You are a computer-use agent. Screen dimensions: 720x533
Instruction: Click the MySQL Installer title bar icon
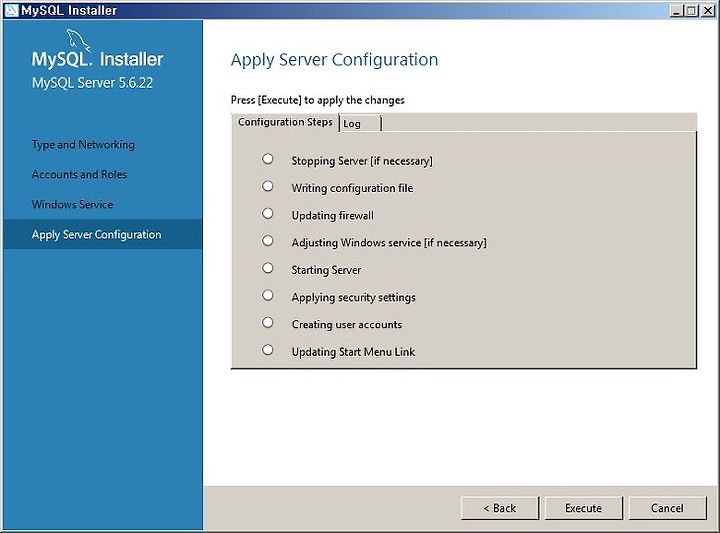tap(11, 10)
